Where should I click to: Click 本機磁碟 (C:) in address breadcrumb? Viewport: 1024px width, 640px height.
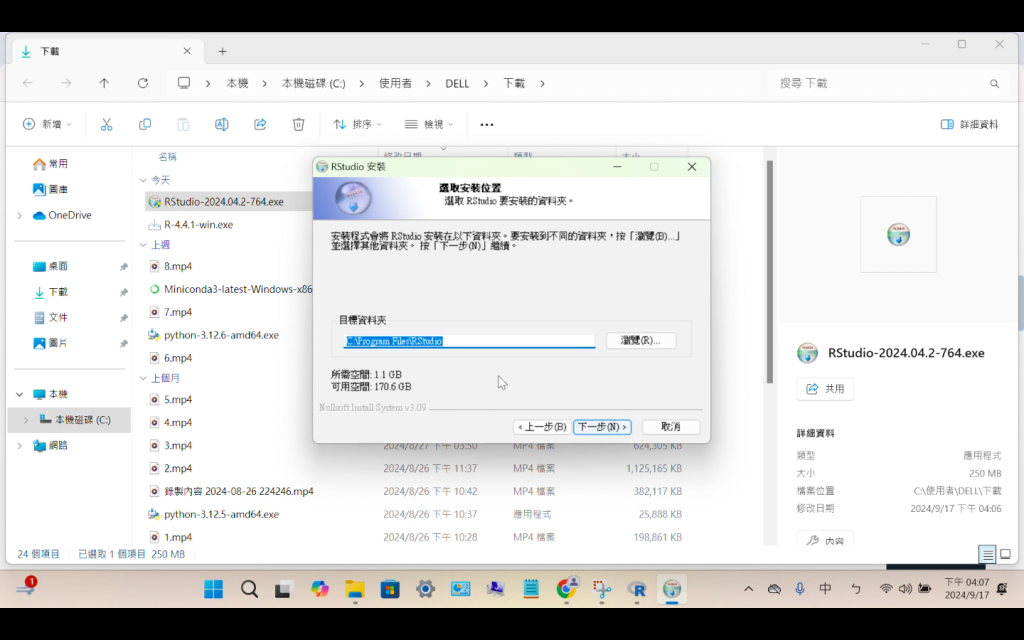pyautogui.click(x=313, y=84)
